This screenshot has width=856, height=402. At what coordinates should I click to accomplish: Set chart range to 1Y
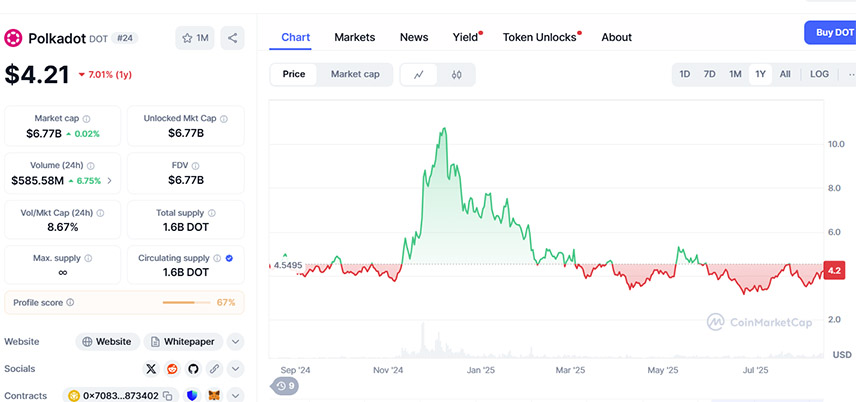pos(760,74)
